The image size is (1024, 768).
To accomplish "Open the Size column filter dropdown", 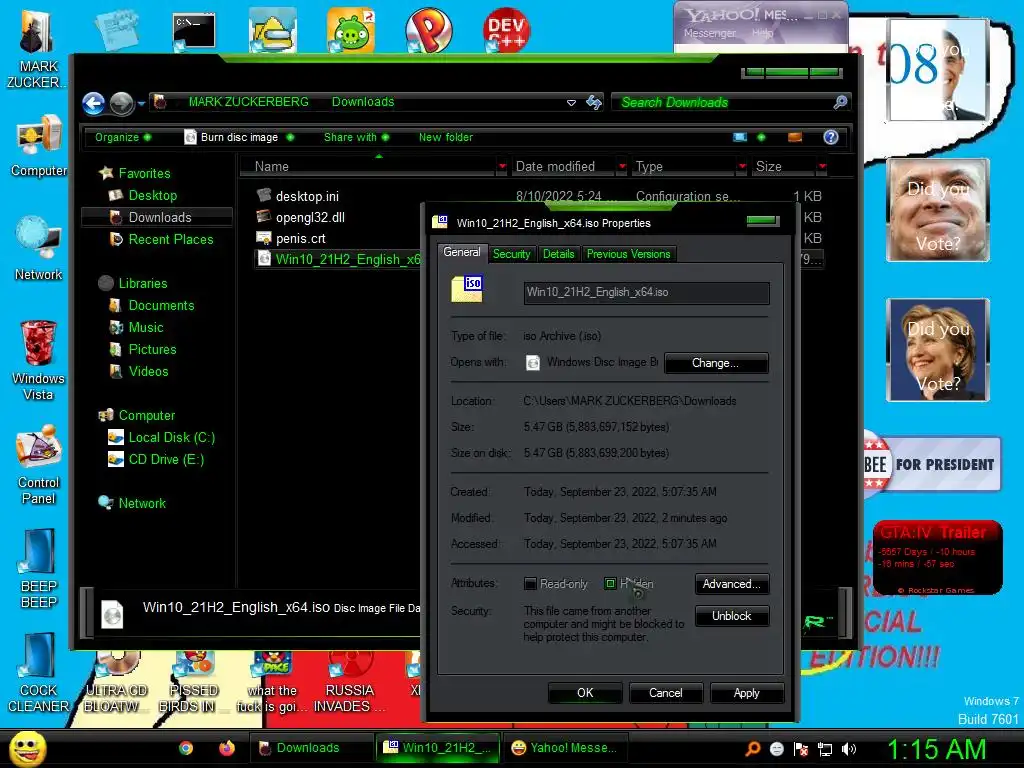I will 822,167.
